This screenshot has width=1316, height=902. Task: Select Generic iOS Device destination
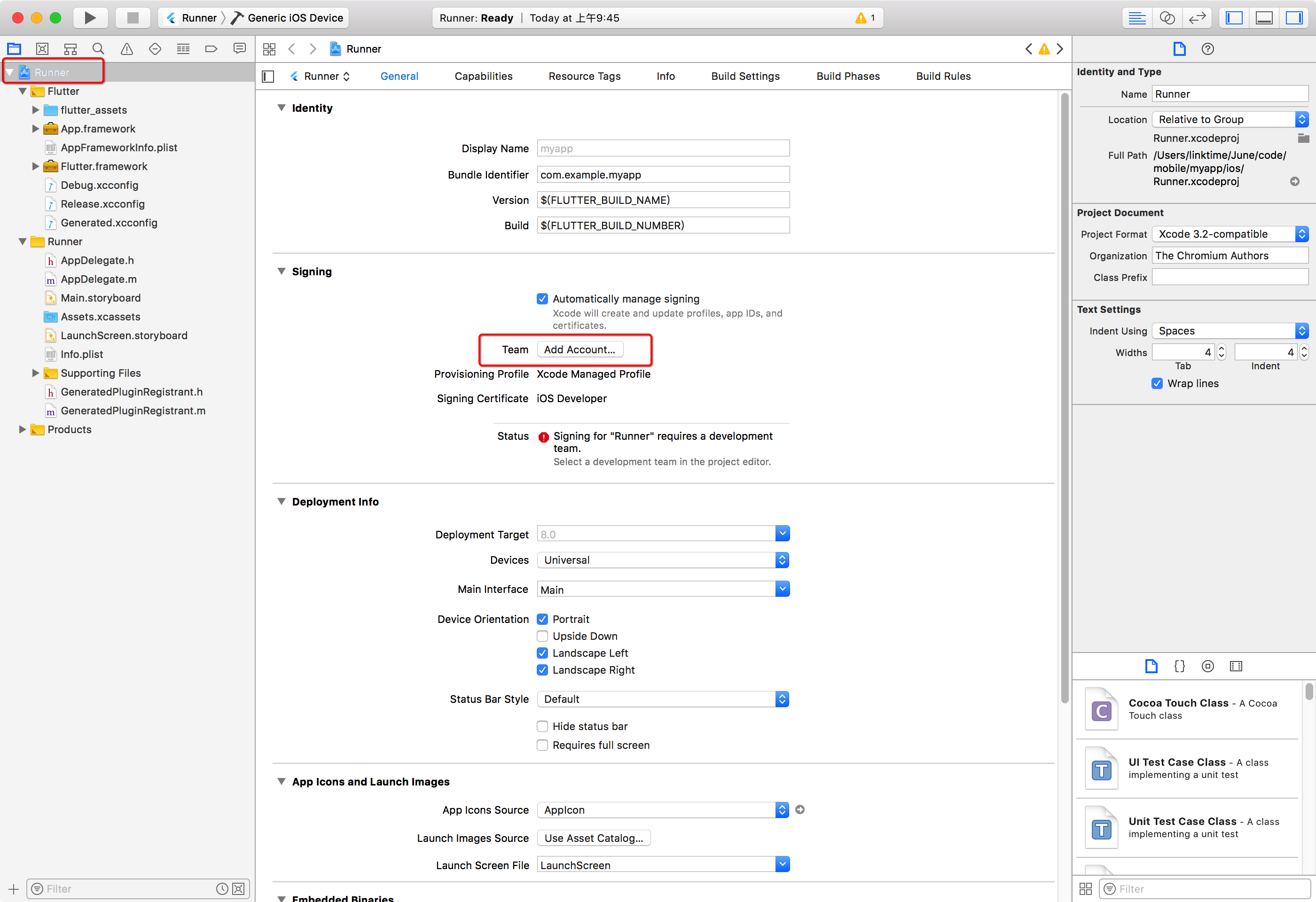(x=287, y=18)
